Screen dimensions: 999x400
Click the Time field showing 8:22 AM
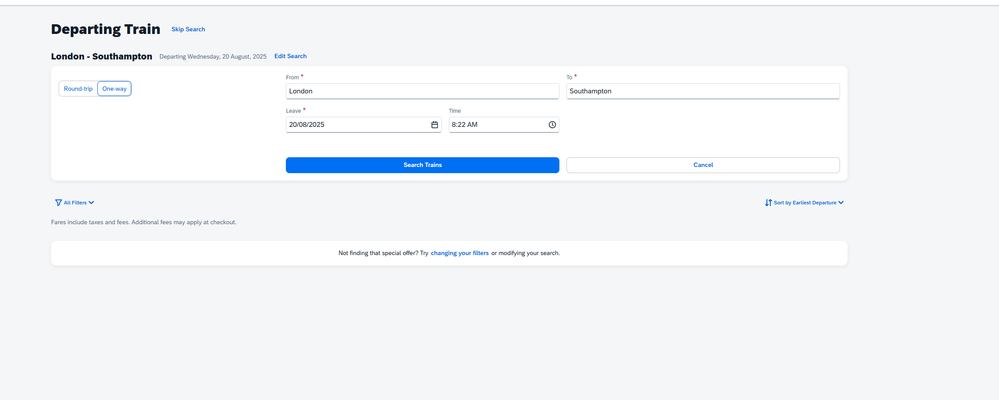(x=503, y=125)
